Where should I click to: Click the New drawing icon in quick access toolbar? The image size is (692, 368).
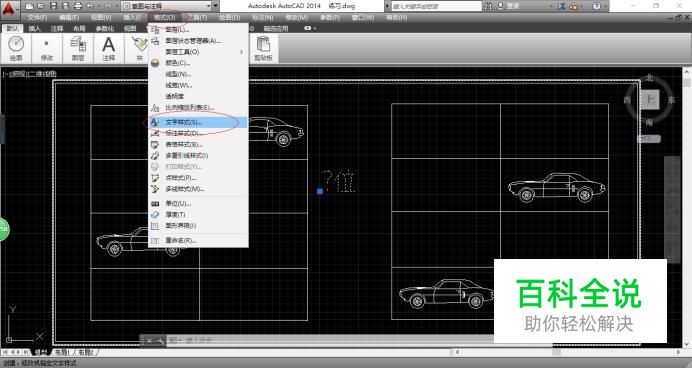pos(30,6)
